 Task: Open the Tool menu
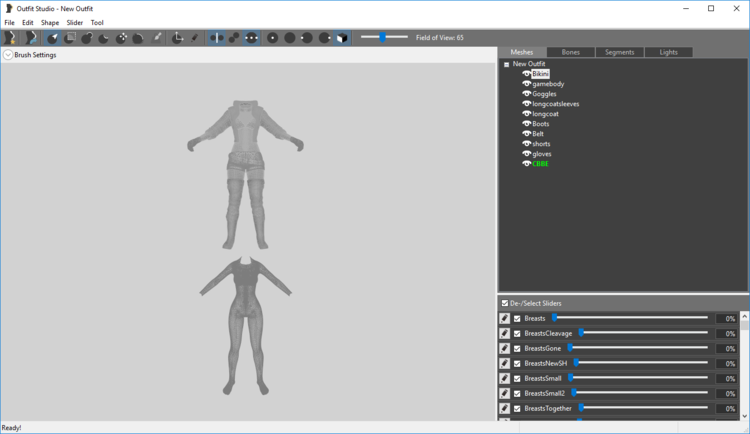[x=97, y=22]
